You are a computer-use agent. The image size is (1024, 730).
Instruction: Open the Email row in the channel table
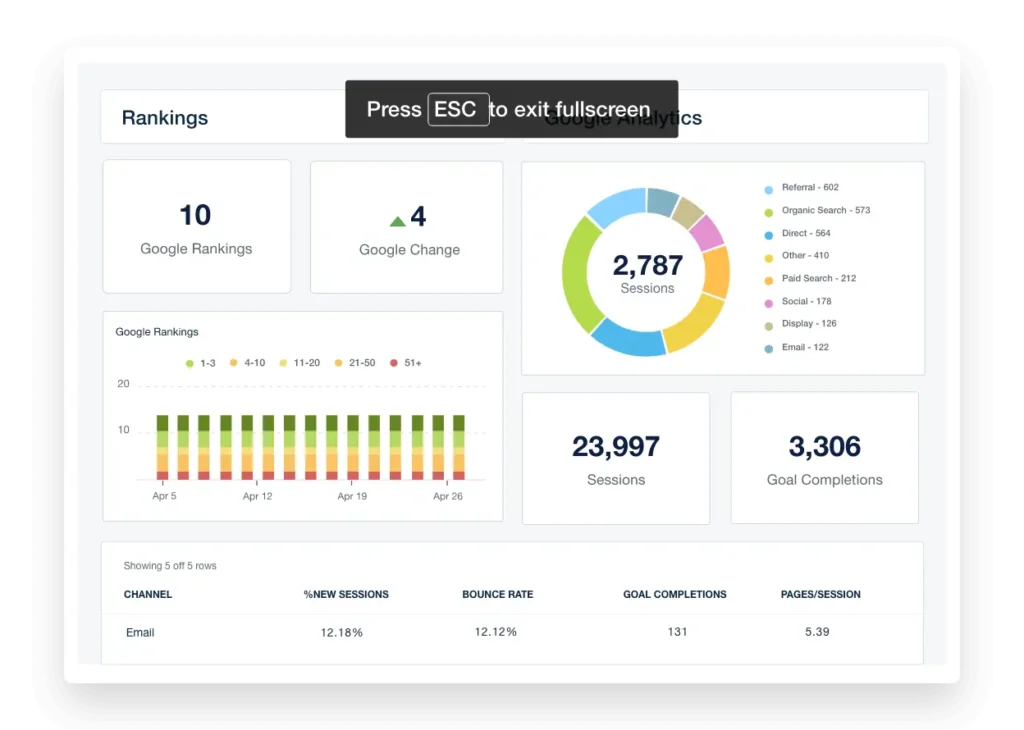(140, 632)
